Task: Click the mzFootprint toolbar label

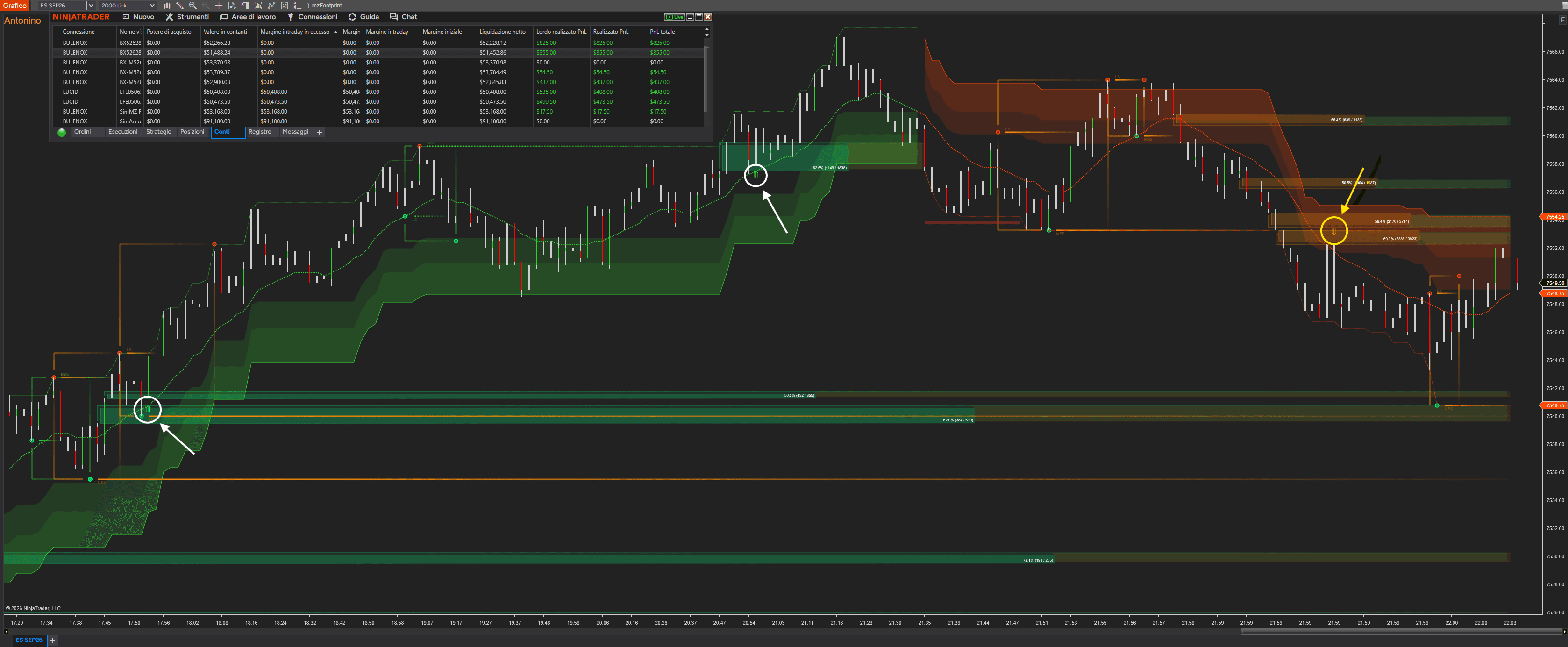Action: [327, 6]
